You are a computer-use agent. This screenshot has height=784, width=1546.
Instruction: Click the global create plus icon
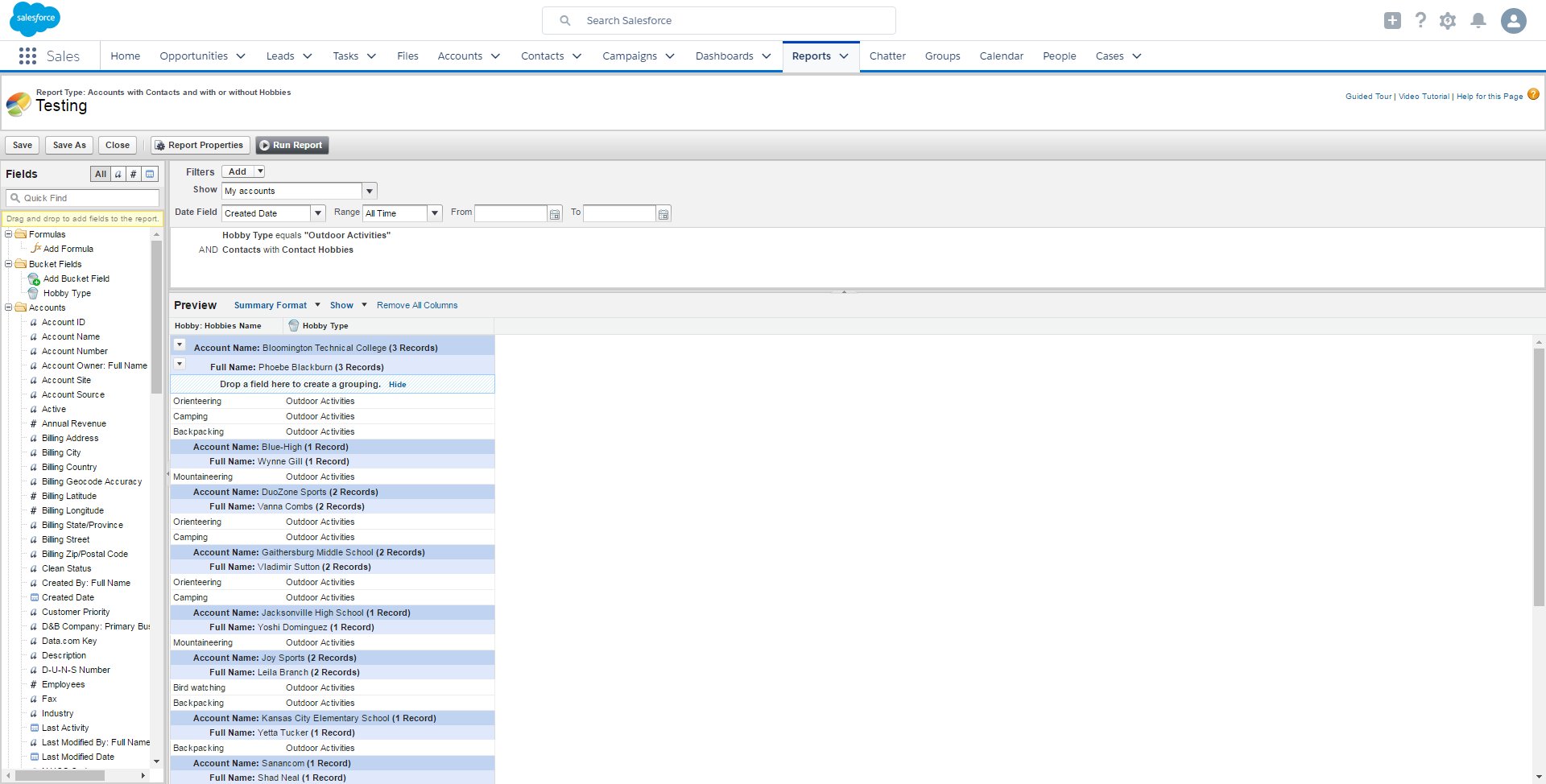(1392, 21)
